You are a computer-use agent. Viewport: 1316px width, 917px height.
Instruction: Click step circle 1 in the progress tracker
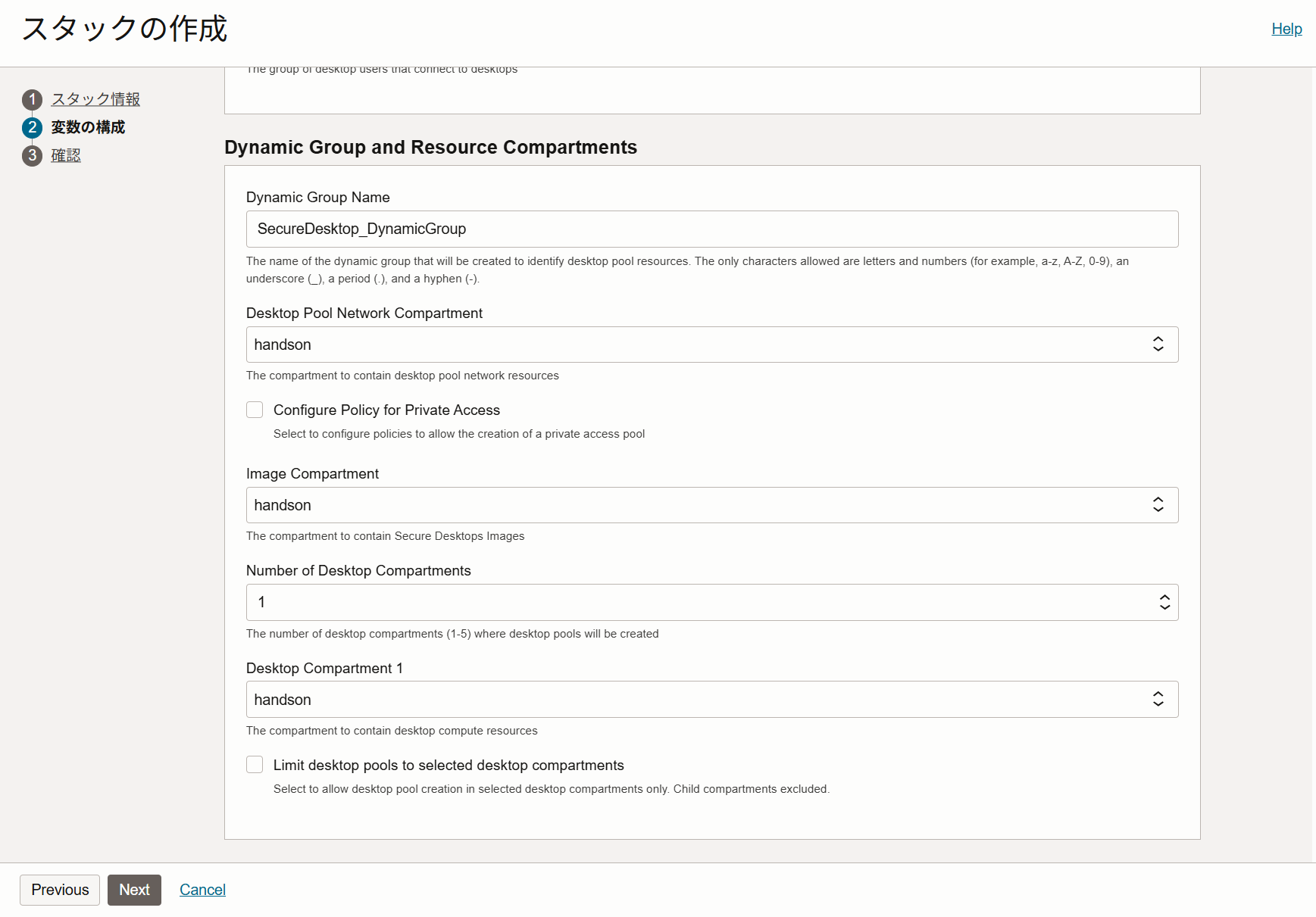(31, 99)
